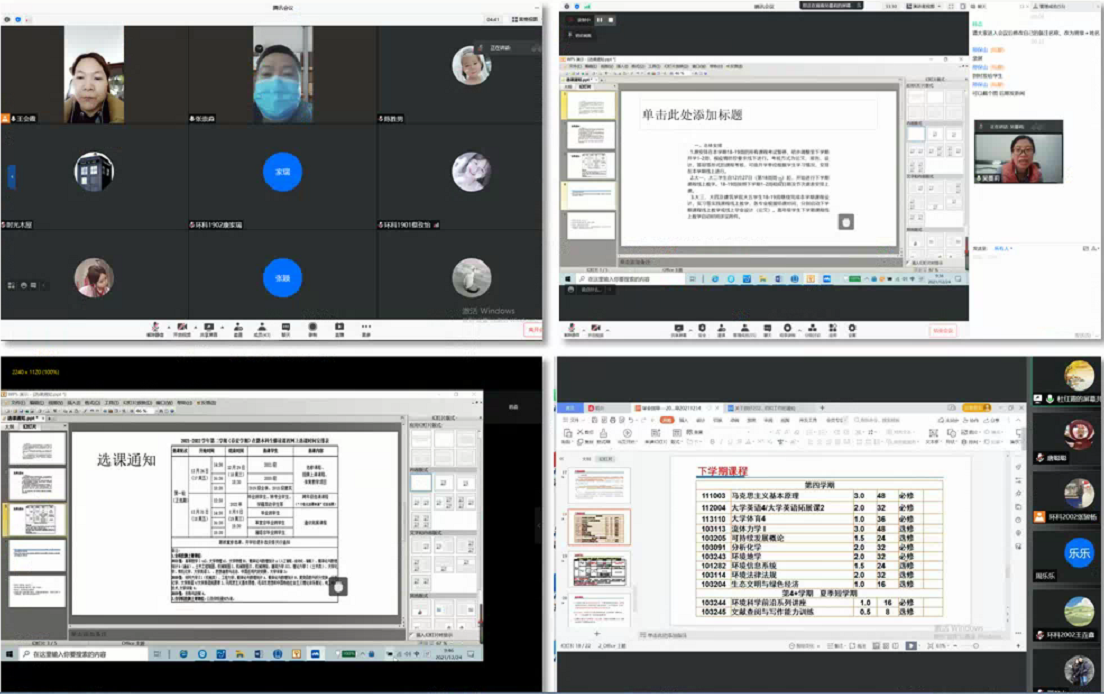
Task: Switch to grid view in the top-left meeting window
Action: pos(525,19)
